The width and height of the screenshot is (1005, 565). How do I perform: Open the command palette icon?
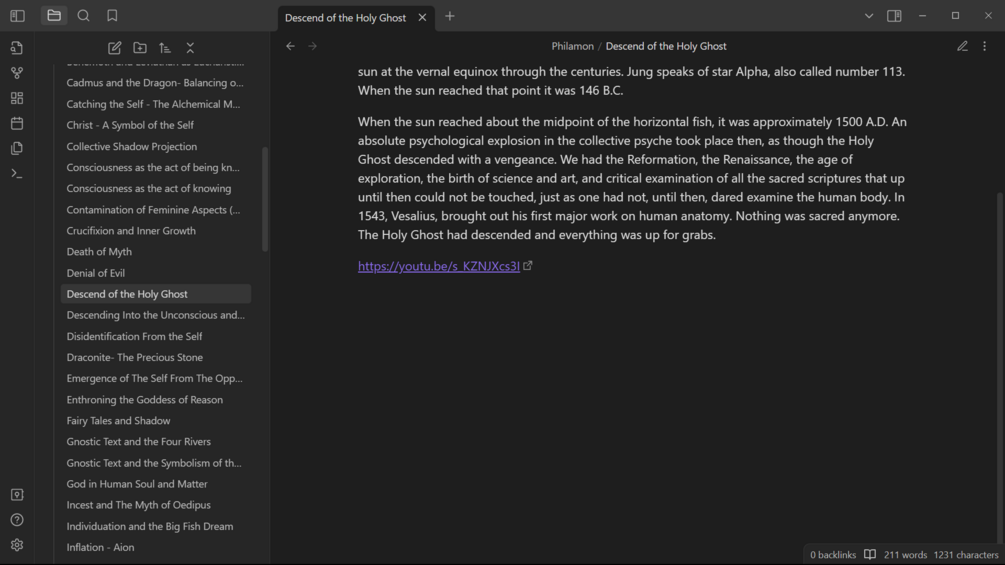(x=17, y=174)
